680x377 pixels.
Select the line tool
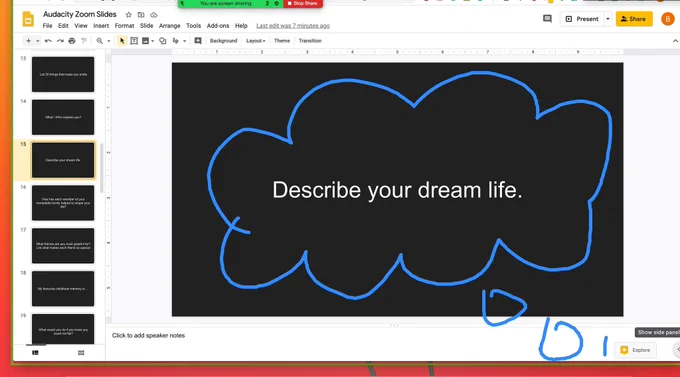[x=176, y=41]
